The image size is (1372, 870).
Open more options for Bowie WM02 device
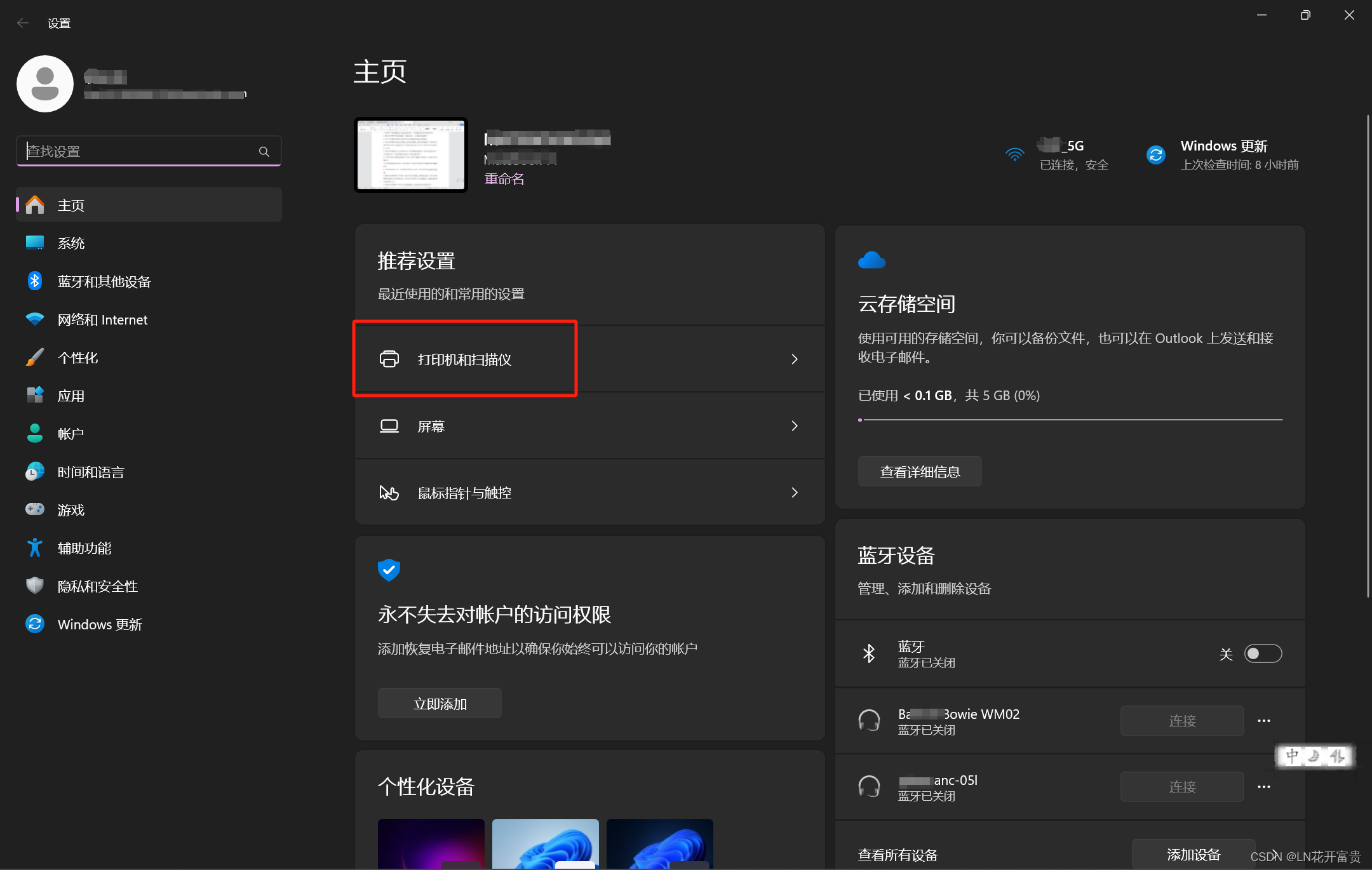click(x=1264, y=721)
